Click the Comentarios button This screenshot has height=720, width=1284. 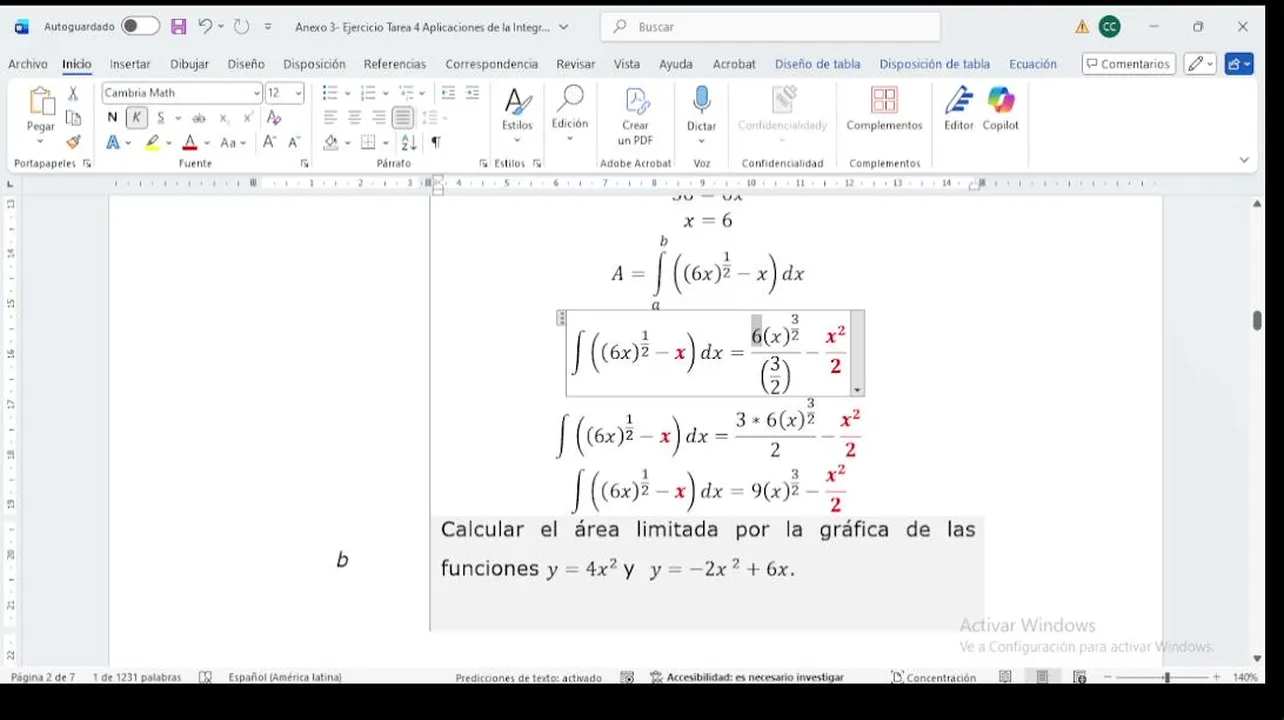(1129, 64)
